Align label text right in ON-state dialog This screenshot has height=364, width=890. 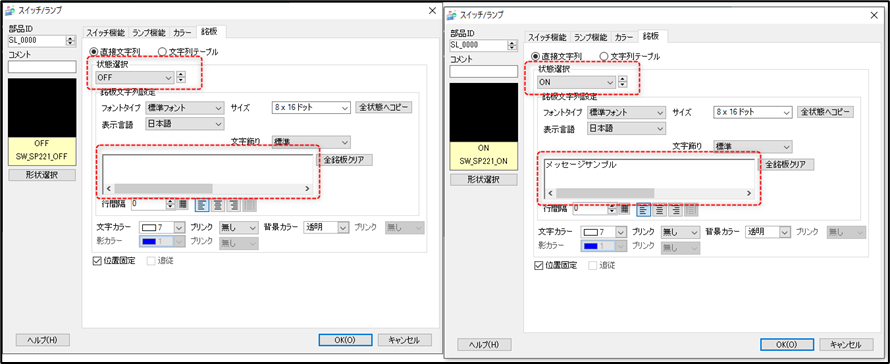675,209
